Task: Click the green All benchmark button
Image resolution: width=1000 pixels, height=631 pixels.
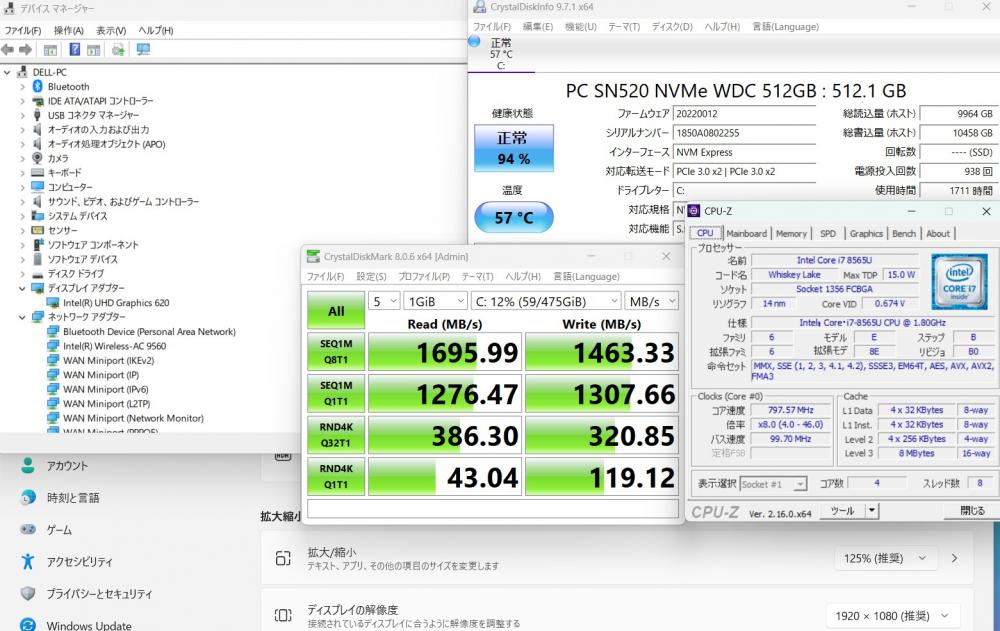Action: [x=336, y=311]
